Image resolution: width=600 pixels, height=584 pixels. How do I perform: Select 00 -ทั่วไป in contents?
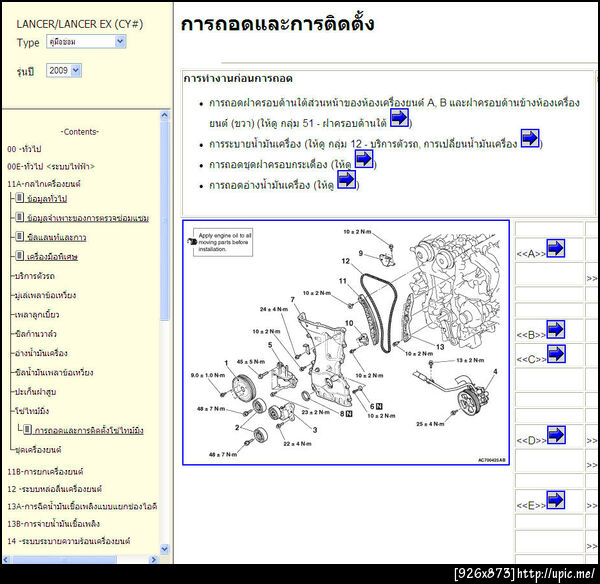point(24,149)
